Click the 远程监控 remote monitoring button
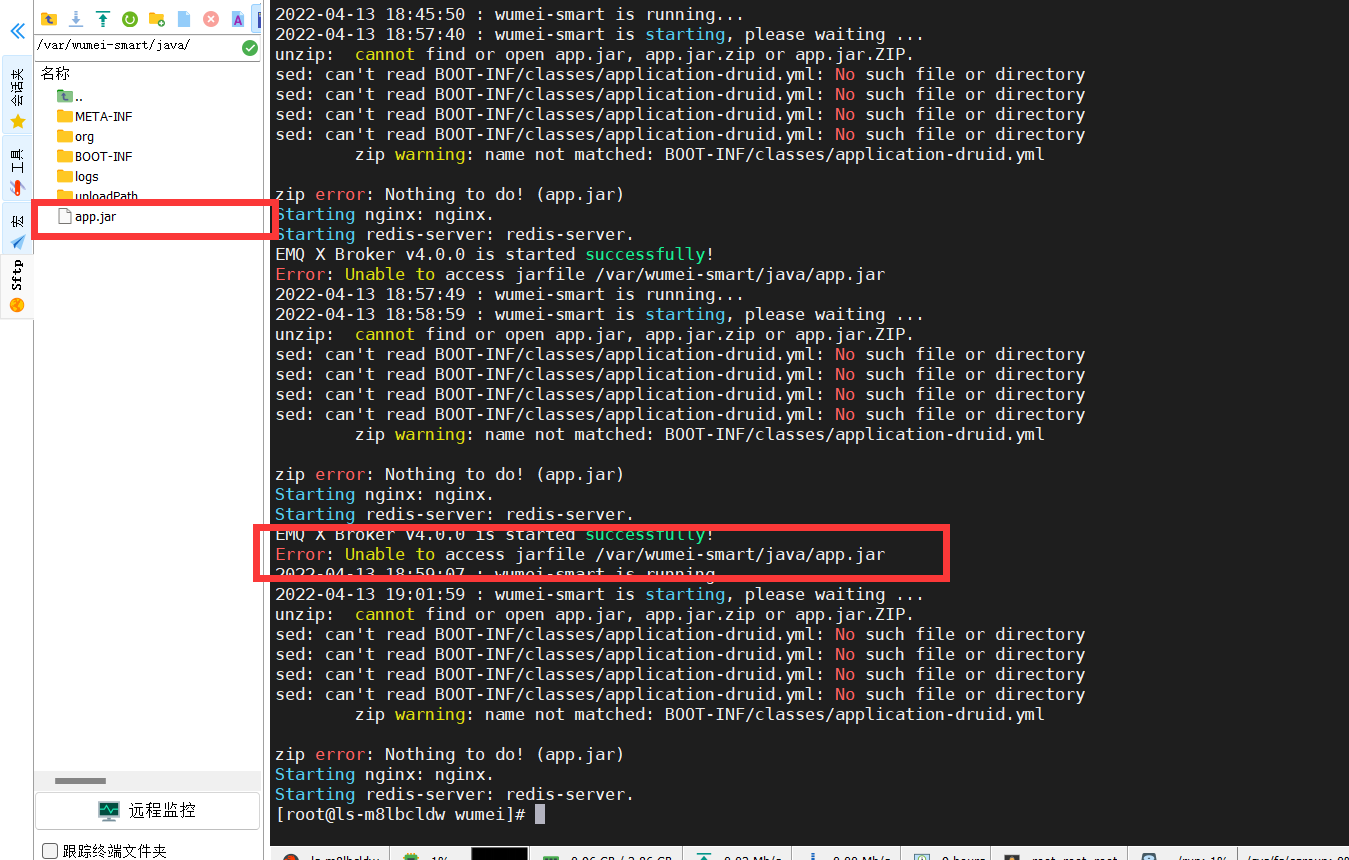The height and width of the screenshot is (860, 1349). [x=147, y=810]
